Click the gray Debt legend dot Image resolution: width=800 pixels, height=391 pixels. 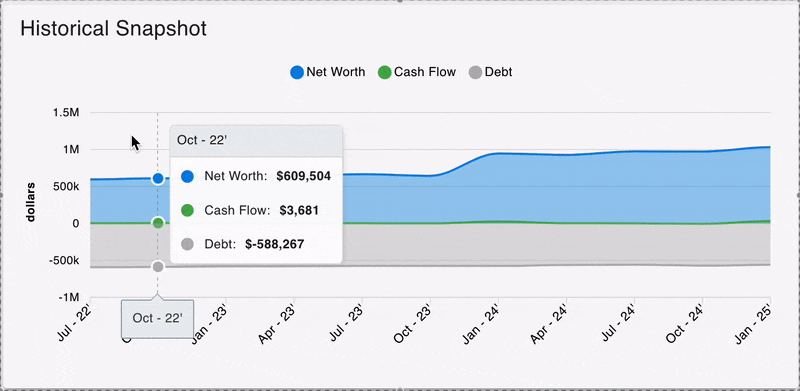pyautogui.click(x=475, y=72)
